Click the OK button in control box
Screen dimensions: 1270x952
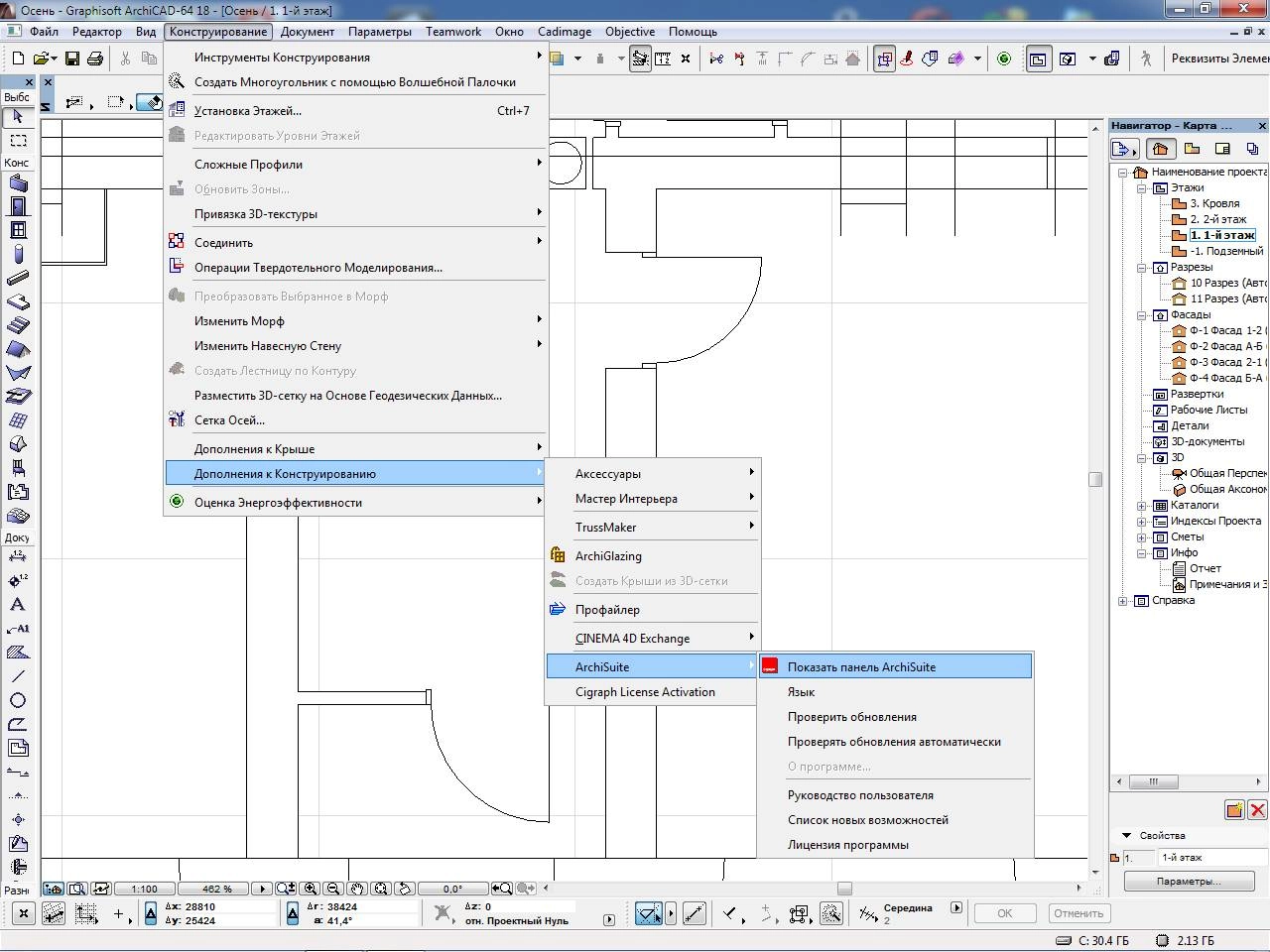tap(1004, 913)
